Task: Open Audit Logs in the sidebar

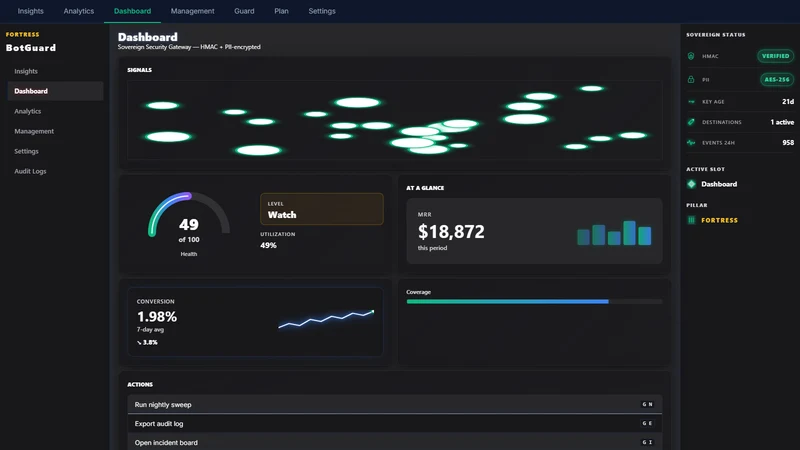Action: click(x=55, y=171)
